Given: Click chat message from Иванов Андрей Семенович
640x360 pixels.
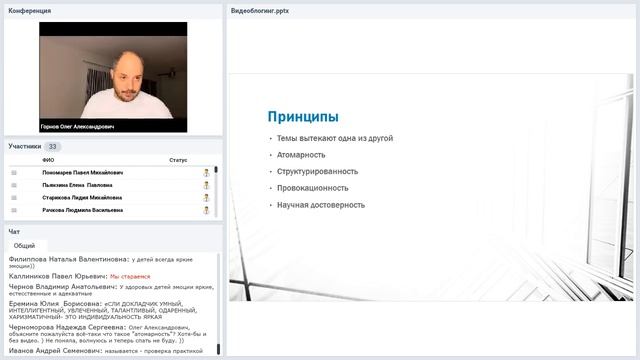Looking at the screenshot, I should tap(106, 351).
